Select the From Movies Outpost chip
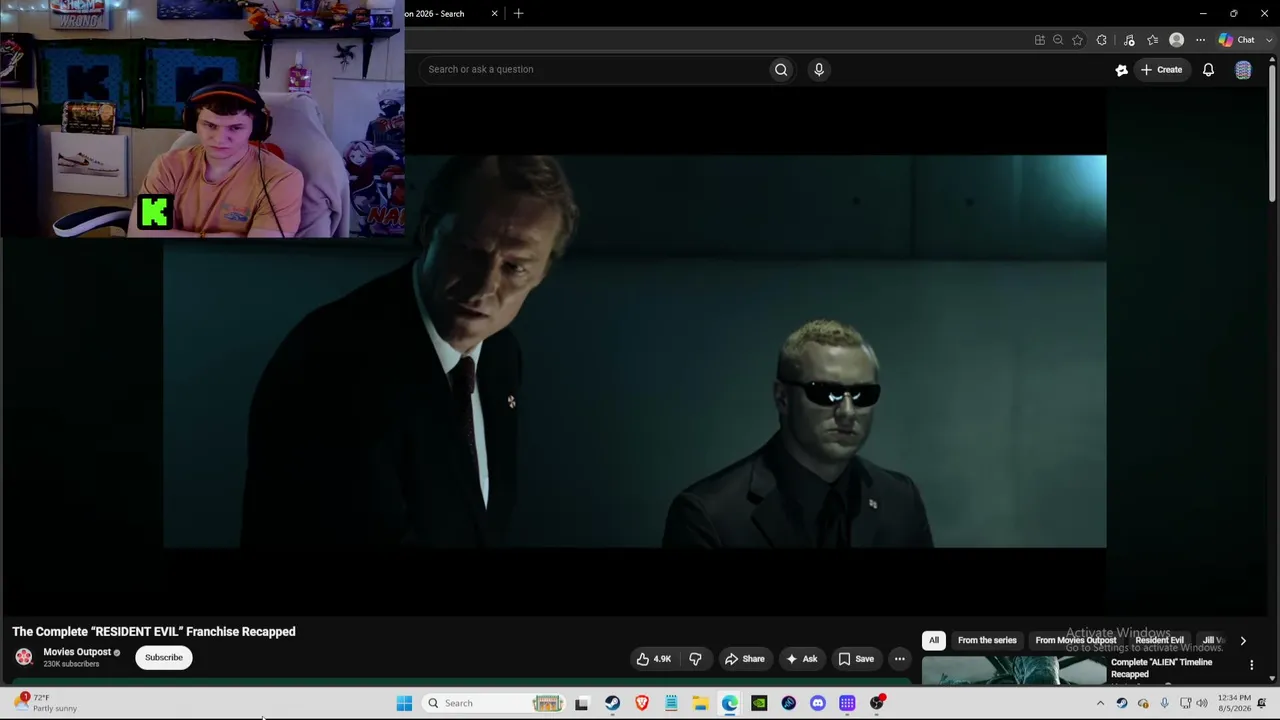The image size is (1280, 720). pos(1075,640)
